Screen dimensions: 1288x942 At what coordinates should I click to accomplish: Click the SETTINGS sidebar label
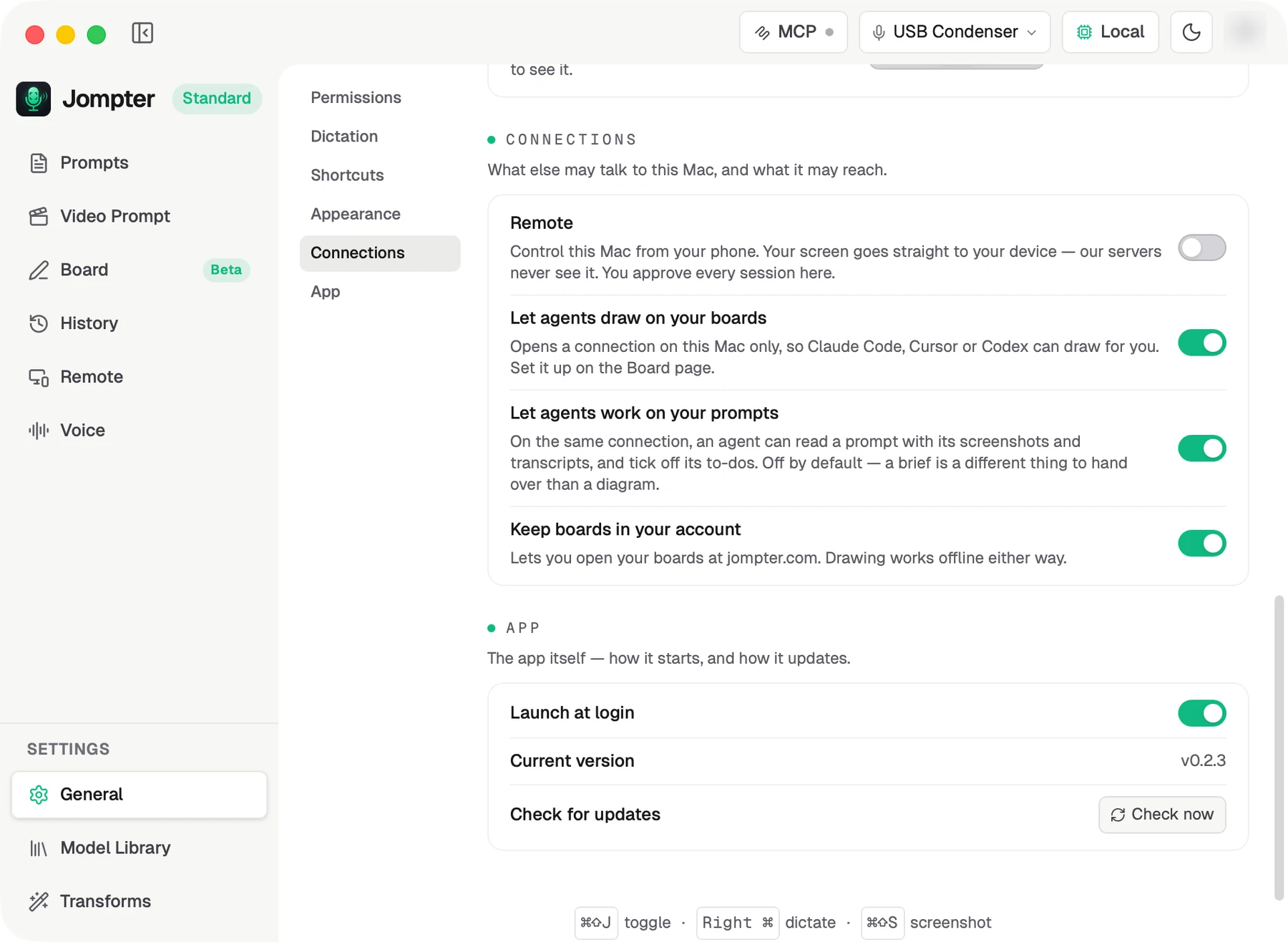click(69, 749)
